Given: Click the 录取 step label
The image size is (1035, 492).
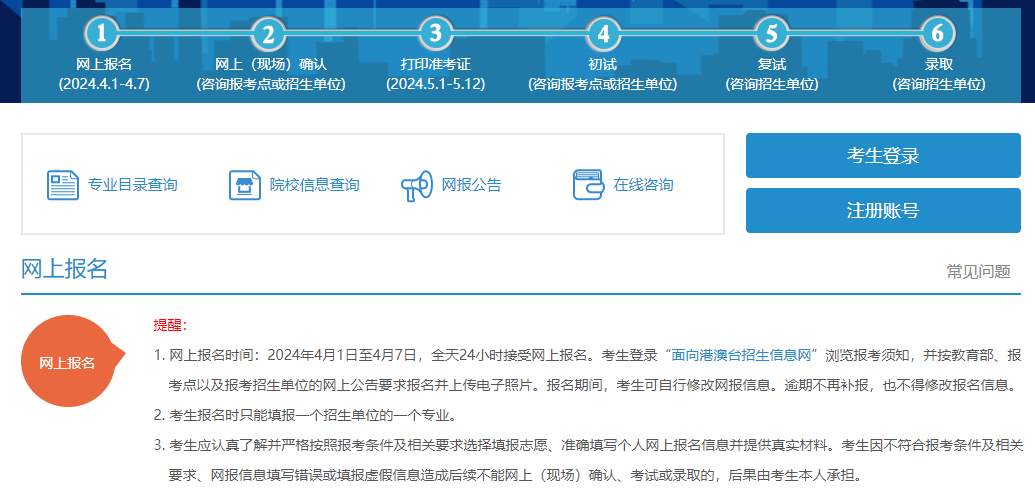Looking at the screenshot, I should coord(938,65).
